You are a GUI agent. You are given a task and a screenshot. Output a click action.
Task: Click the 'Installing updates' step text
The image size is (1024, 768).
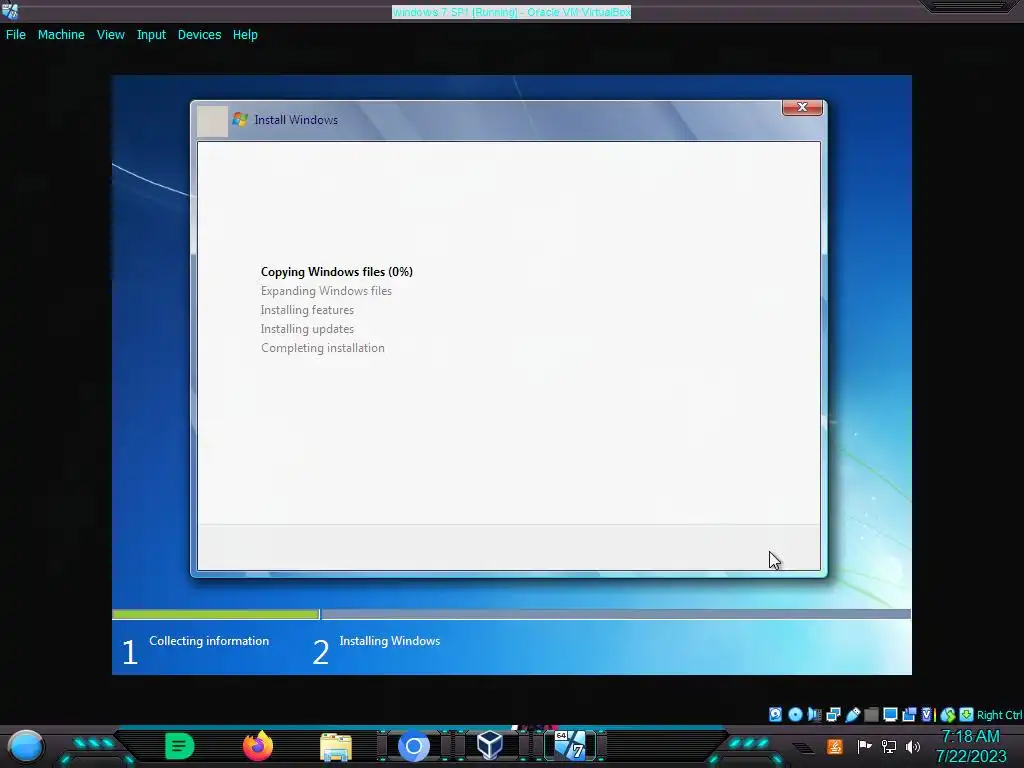pos(307,328)
